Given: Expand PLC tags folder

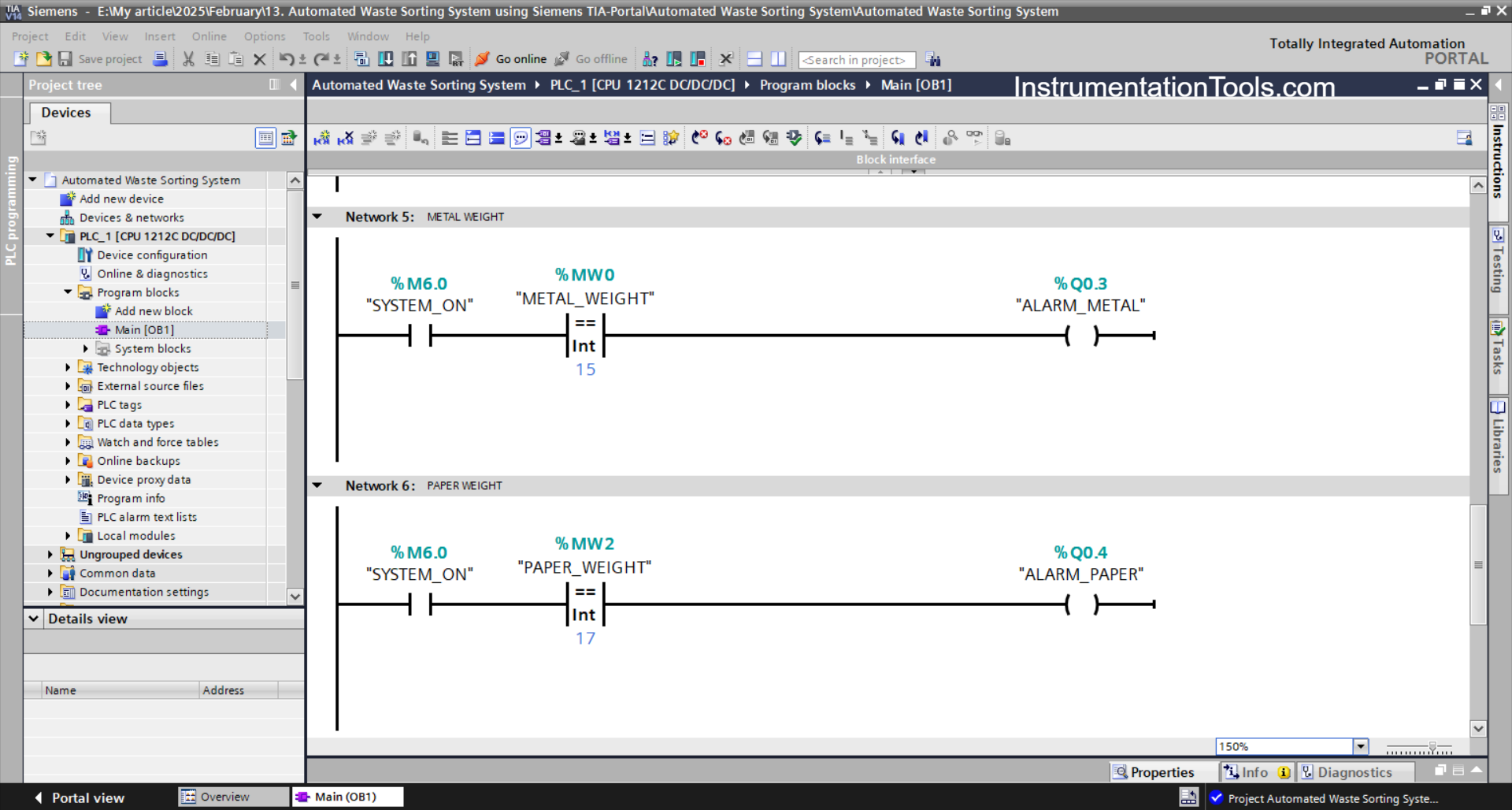Looking at the screenshot, I should tap(68, 404).
